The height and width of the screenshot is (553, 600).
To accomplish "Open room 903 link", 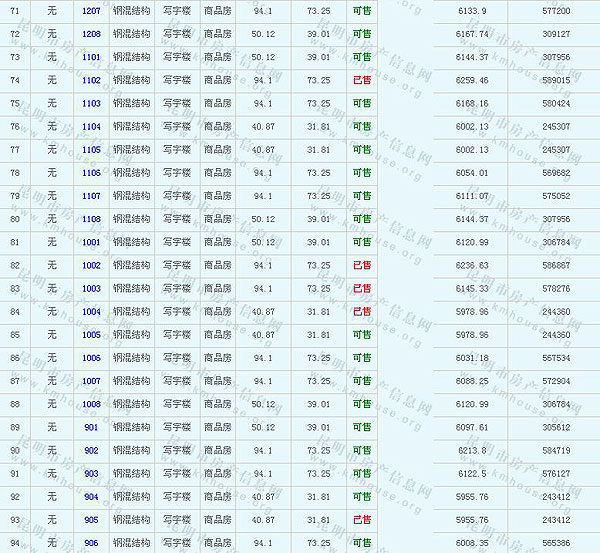I will [x=91, y=473].
